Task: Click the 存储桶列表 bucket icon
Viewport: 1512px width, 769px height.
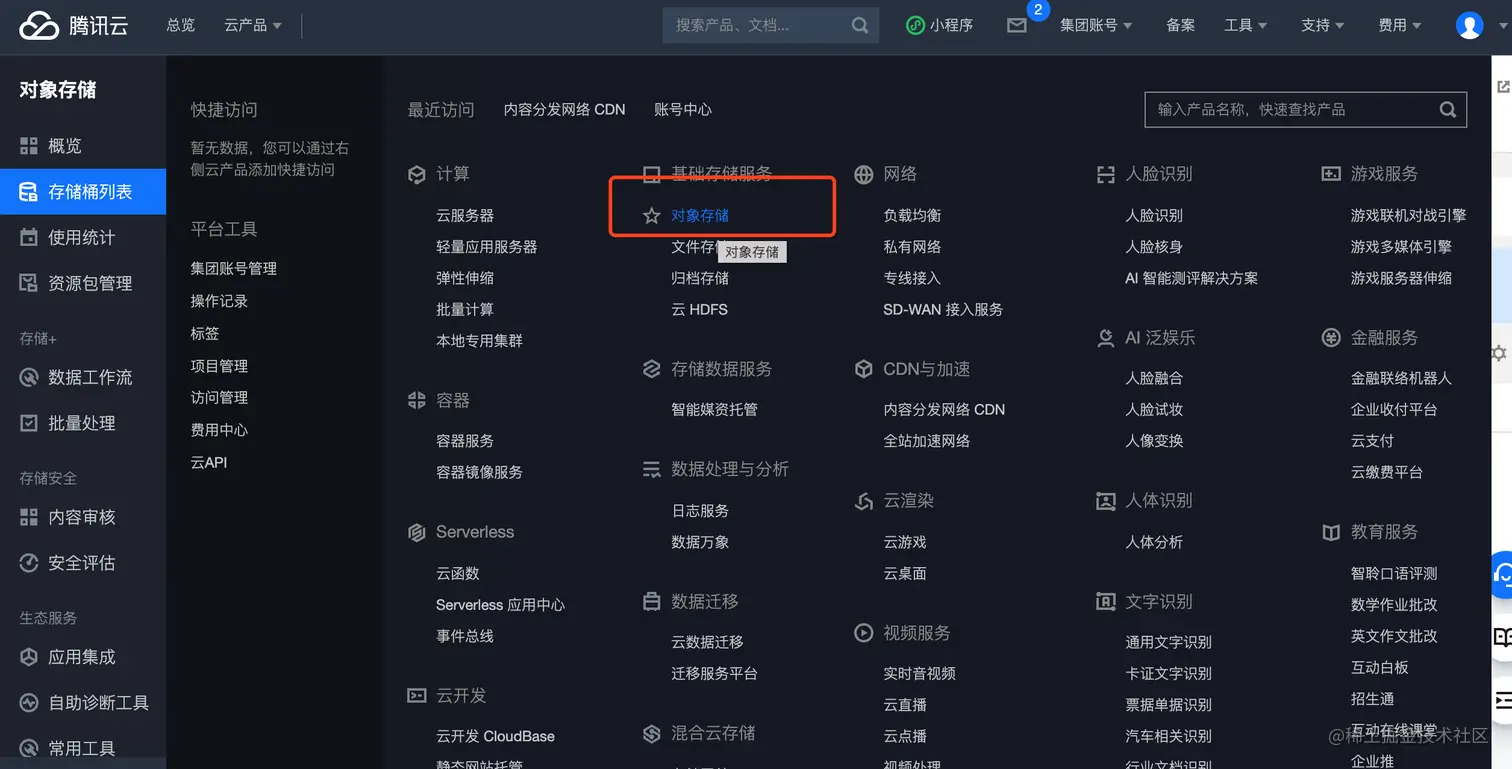Action: point(29,191)
